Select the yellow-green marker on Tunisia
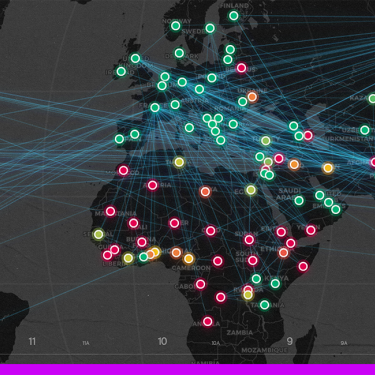 pyautogui.click(x=179, y=162)
